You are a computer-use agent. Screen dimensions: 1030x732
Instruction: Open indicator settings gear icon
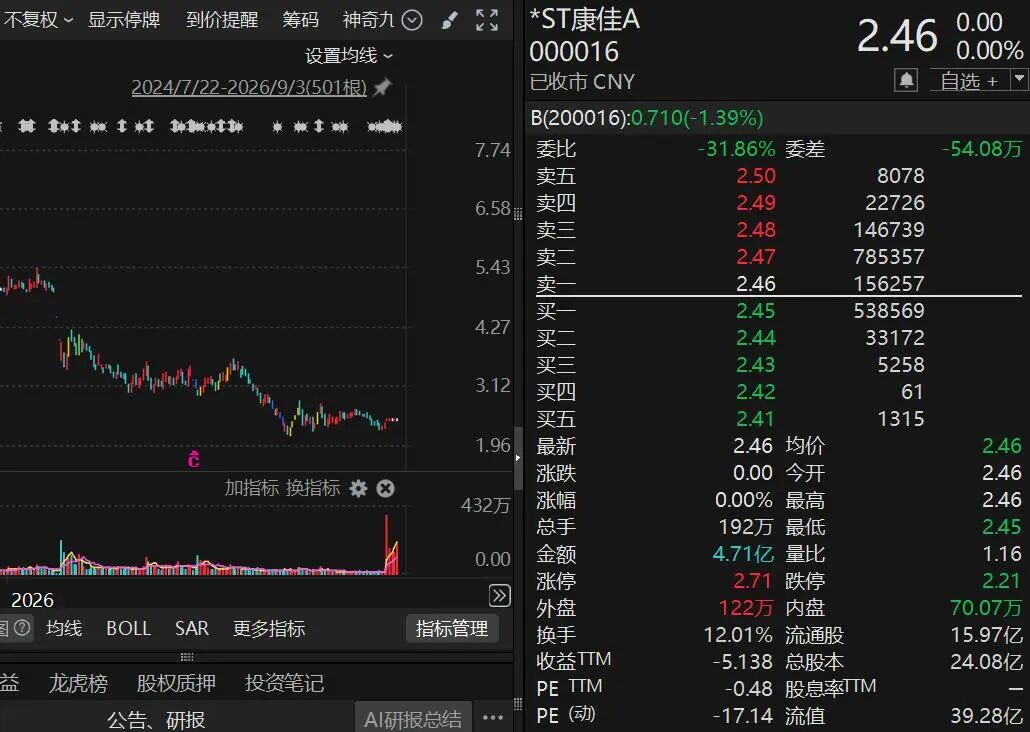click(x=358, y=488)
